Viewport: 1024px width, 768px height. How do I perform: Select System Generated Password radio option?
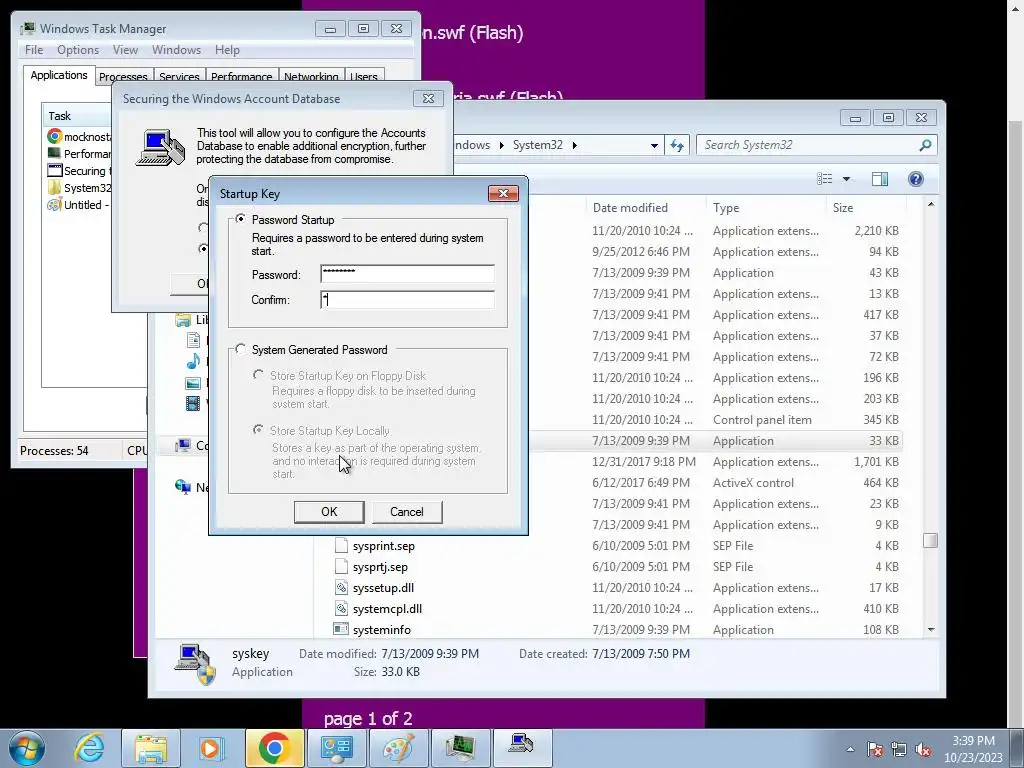[x=240, y=349]
